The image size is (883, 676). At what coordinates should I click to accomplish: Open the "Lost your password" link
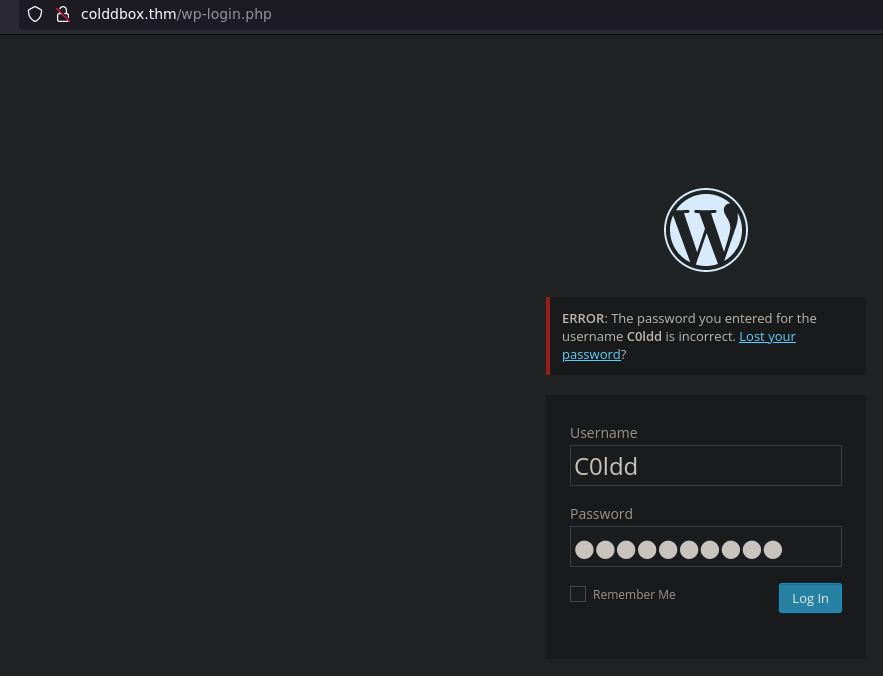[767, 337]
